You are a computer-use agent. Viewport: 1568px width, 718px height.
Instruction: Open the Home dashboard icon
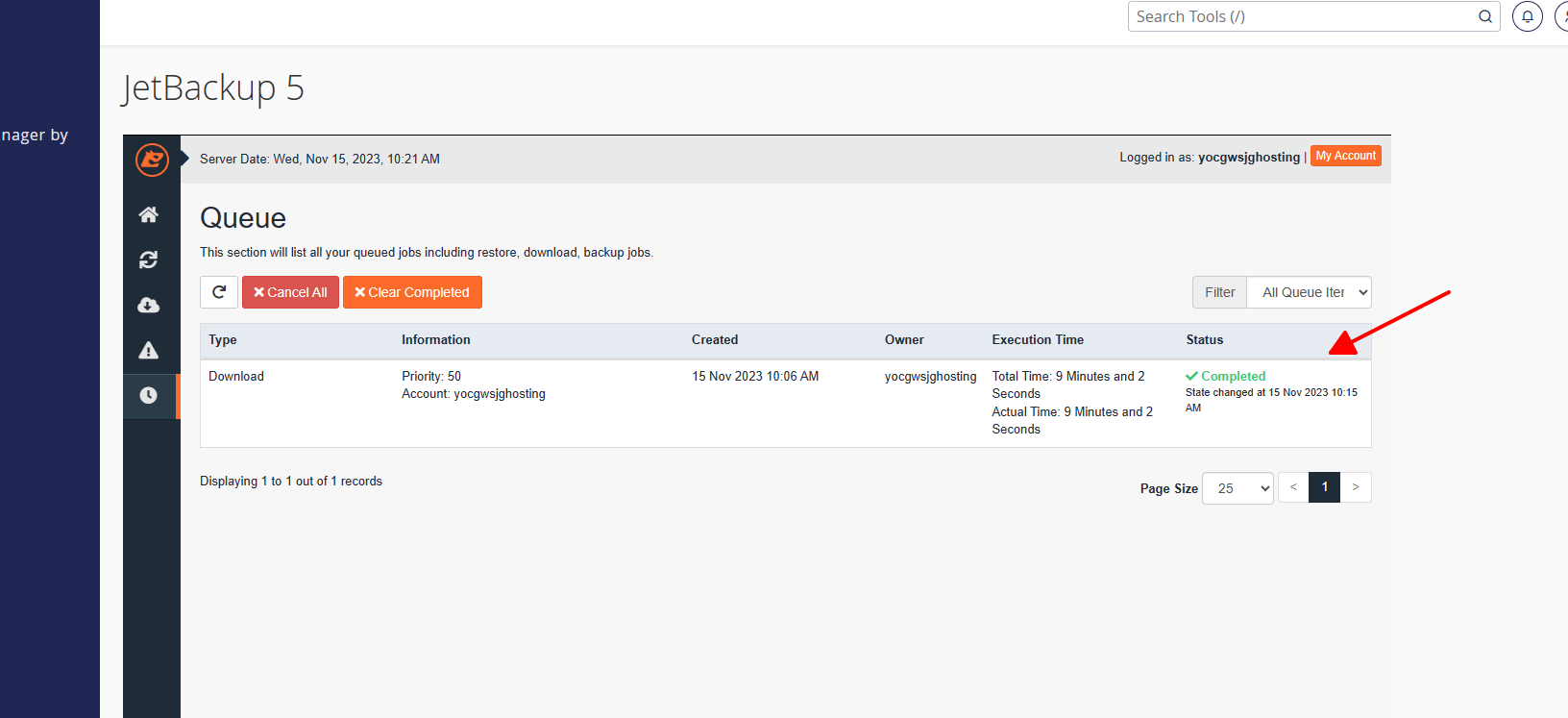coord(148,214)
